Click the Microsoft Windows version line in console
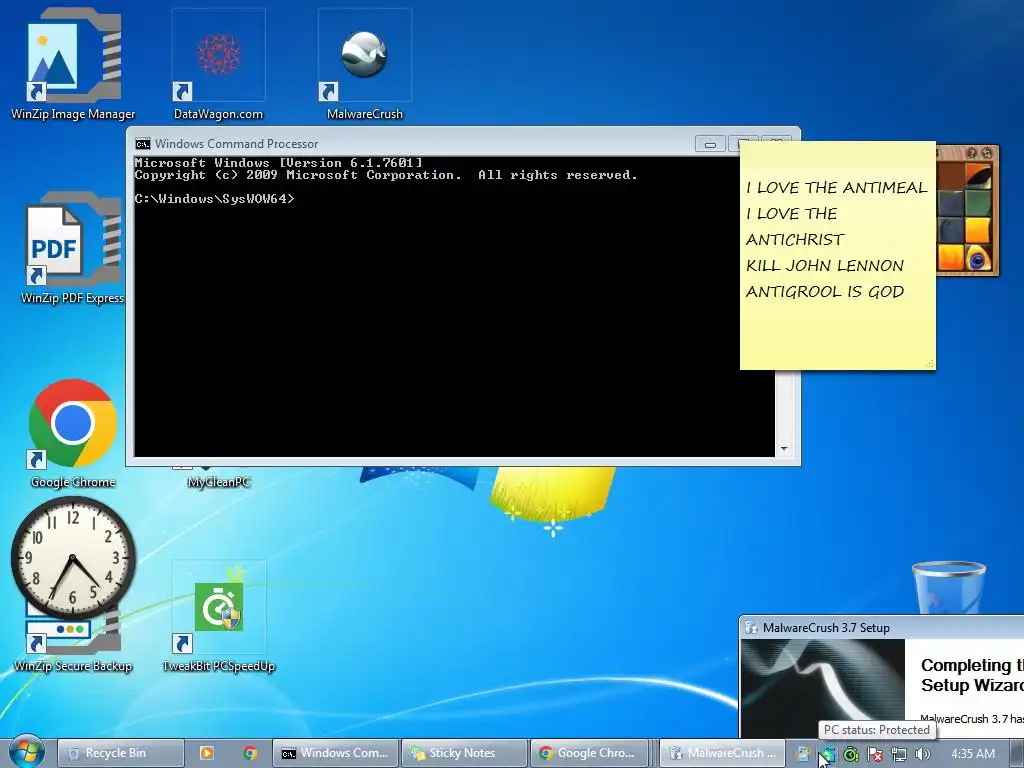This screenshot has width=1024, height=768. (279, 163)
